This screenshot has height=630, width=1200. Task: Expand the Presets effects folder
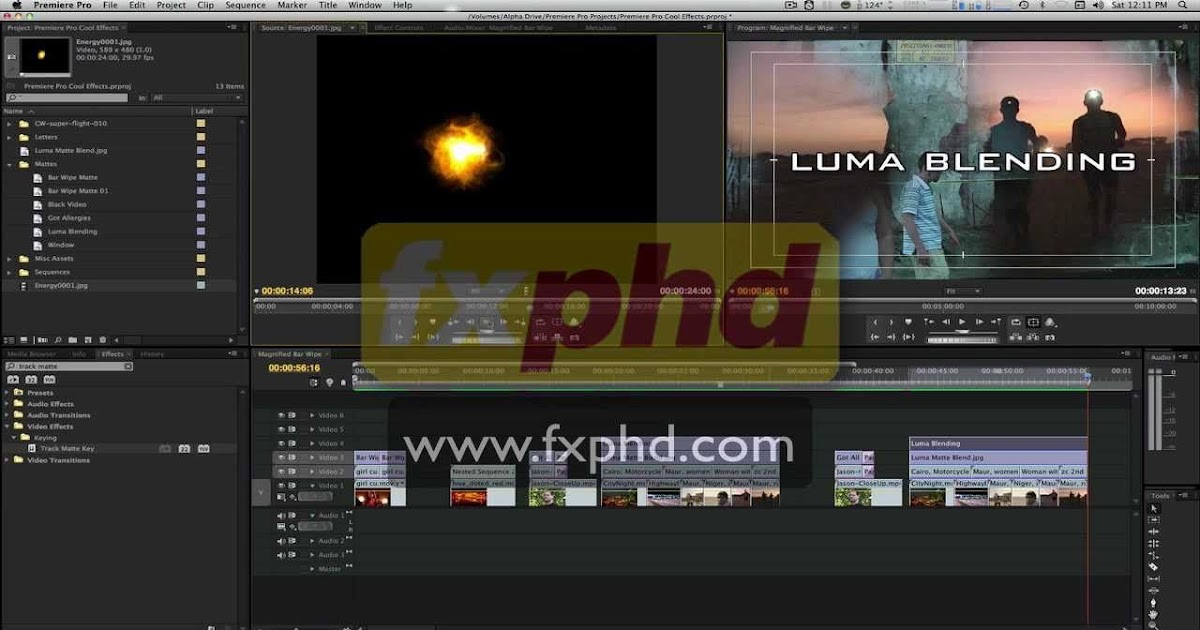7,393
